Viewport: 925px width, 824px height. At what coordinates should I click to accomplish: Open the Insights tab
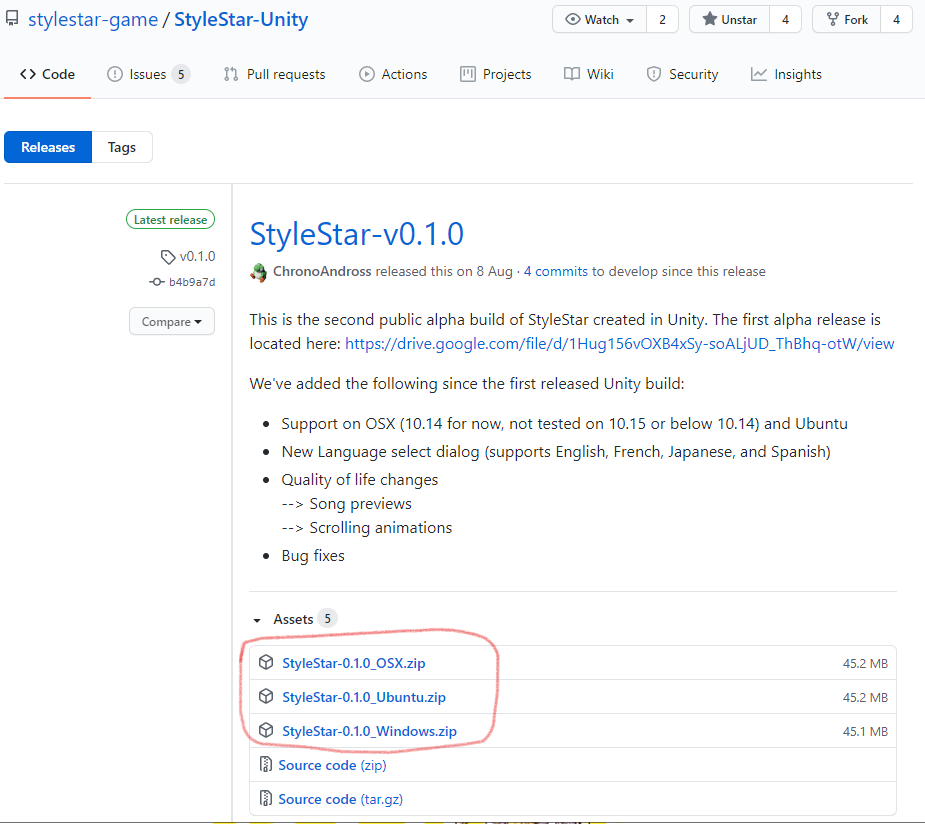click(x=786, y=74)
